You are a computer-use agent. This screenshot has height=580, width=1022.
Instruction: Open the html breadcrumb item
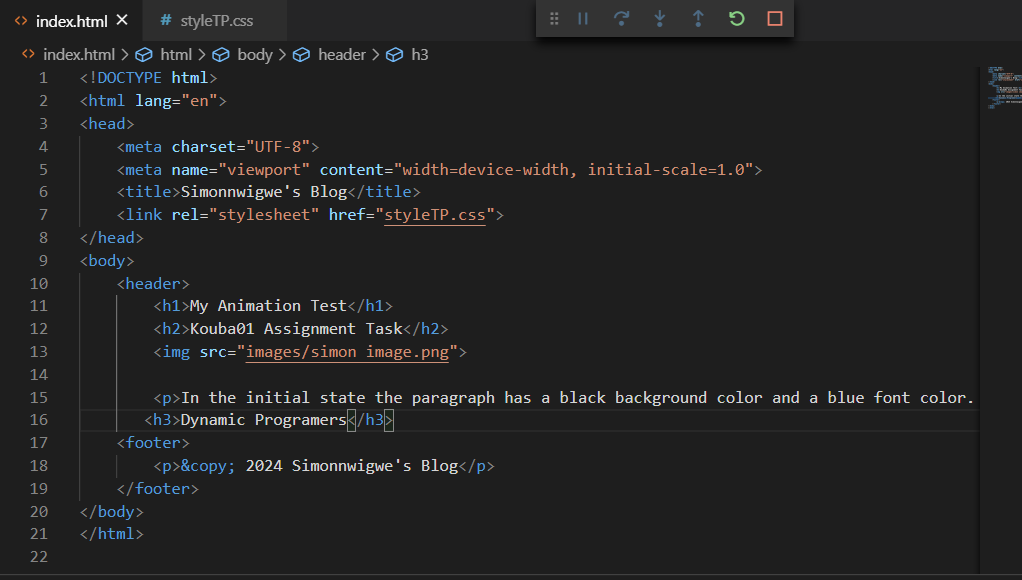point(176,55)
